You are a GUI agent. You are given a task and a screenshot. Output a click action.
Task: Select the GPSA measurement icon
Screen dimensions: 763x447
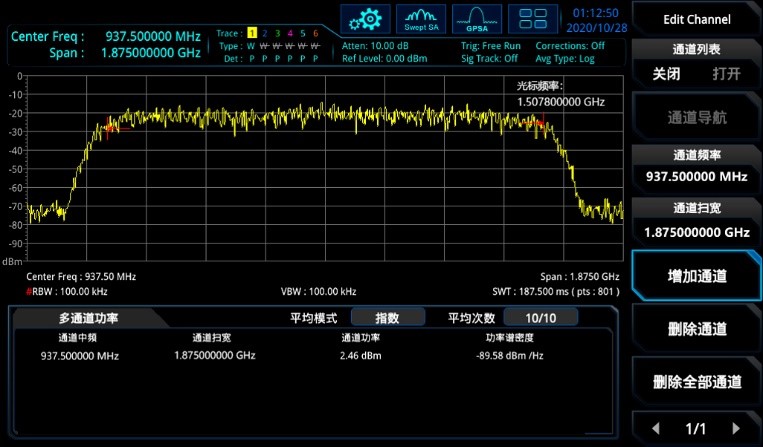pos(477,19)
